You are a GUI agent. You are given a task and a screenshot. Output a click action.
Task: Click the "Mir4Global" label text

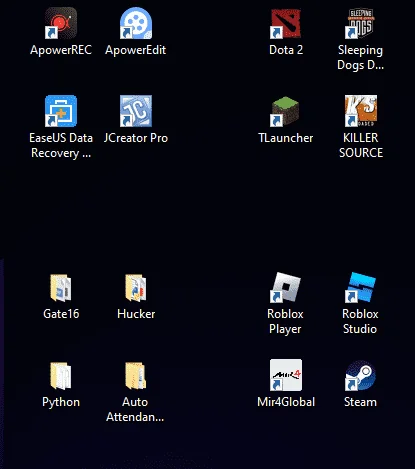pos(286,402)
